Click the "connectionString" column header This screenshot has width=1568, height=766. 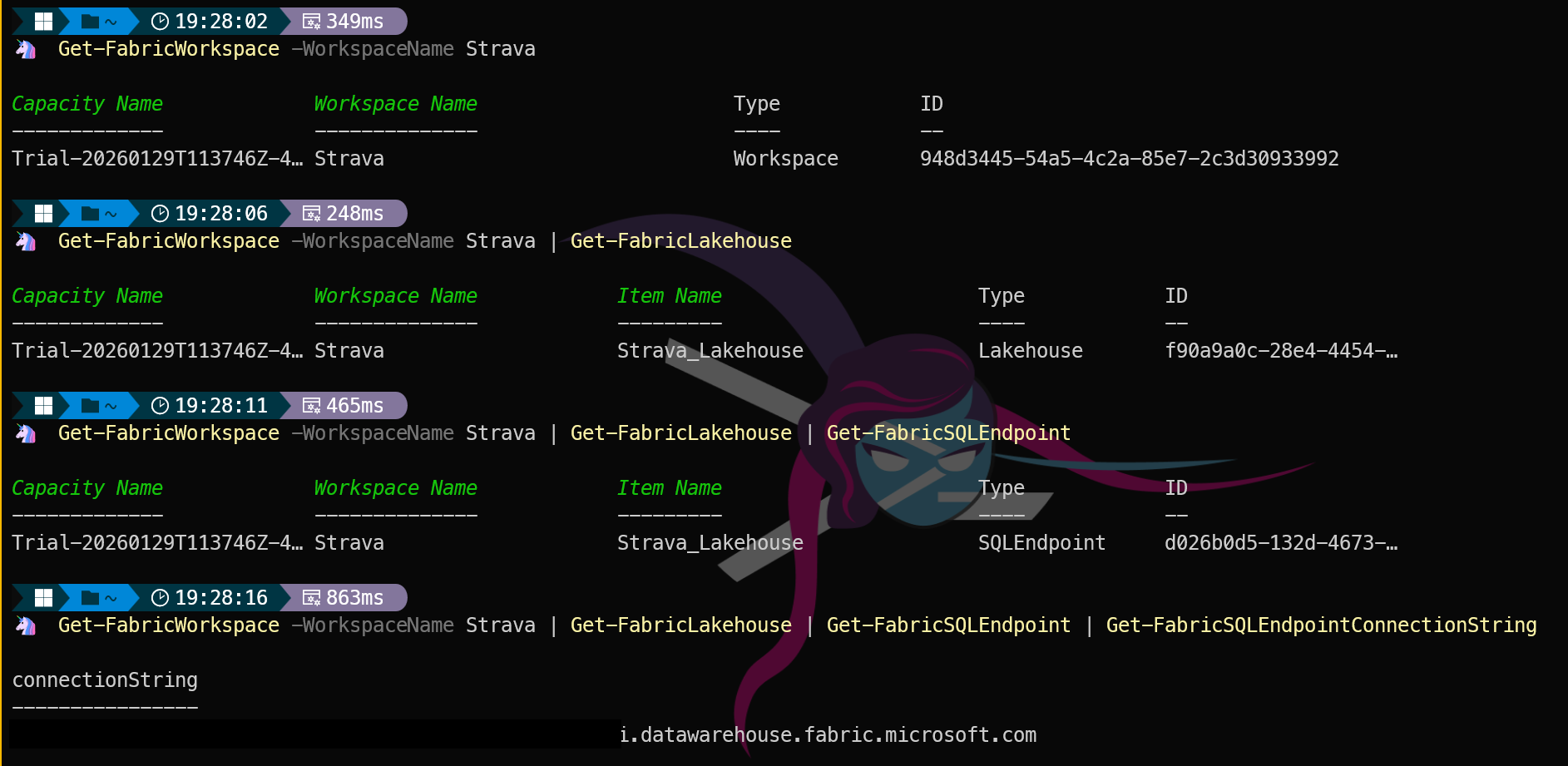pos(105,680)
